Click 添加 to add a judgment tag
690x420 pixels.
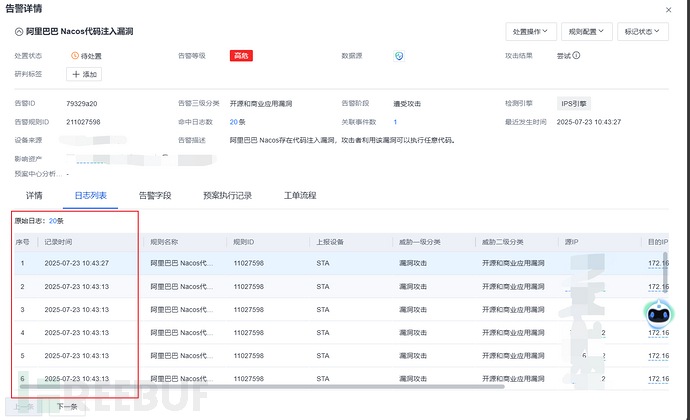pos(83,74)
